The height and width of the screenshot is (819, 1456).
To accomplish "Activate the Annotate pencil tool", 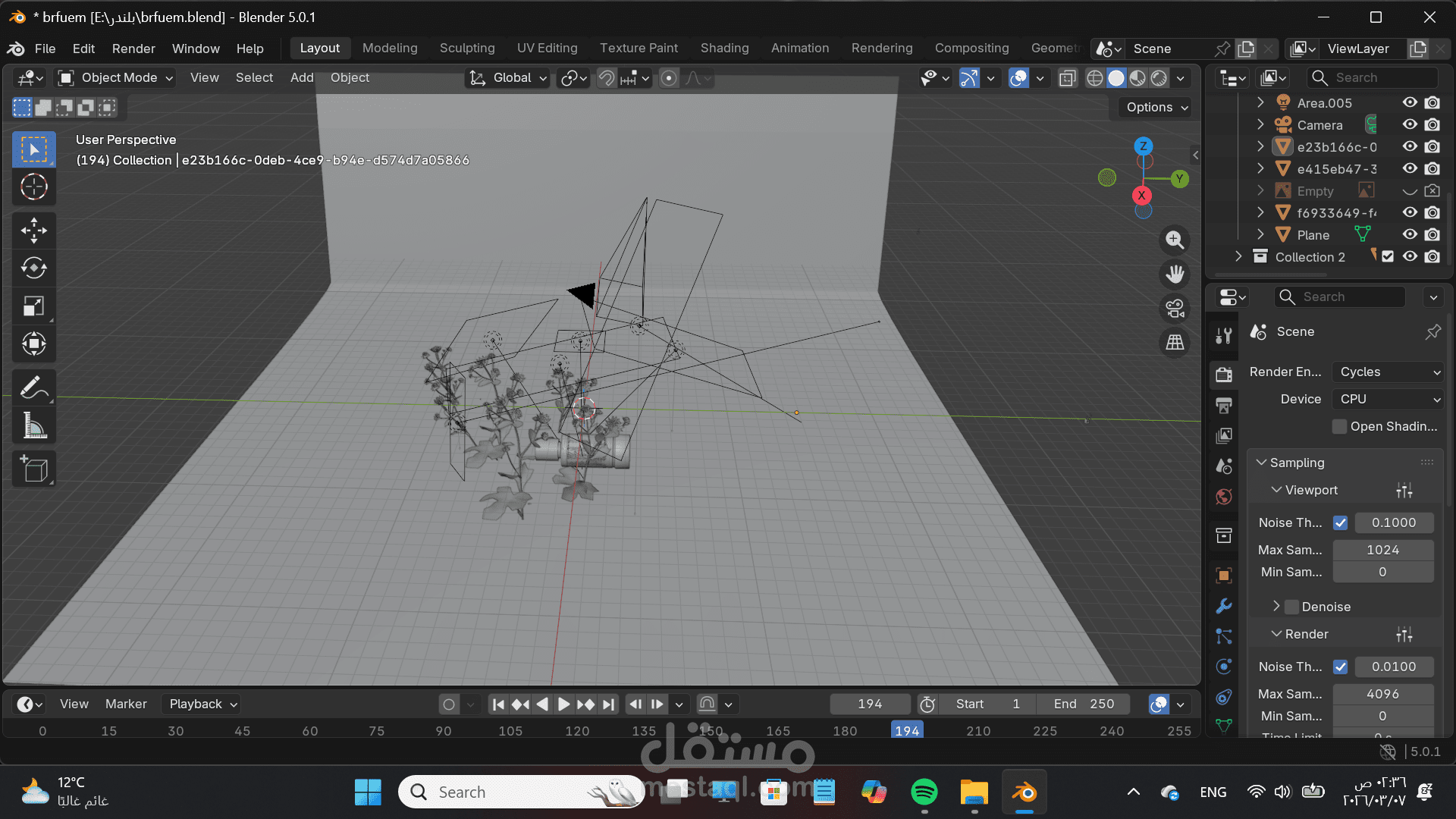I will point(33,388).
